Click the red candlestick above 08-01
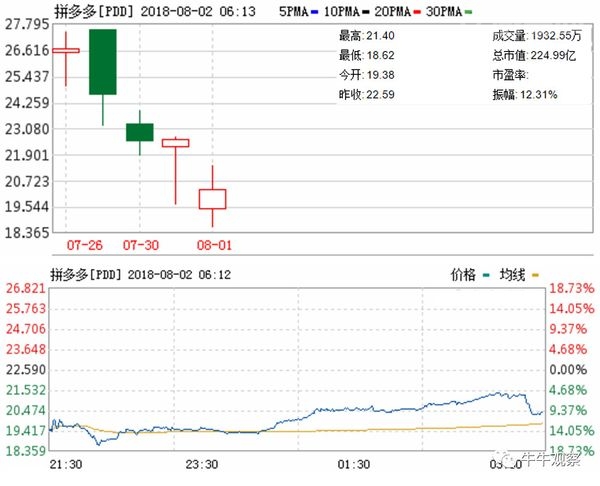This screenshot has width=600, height=486. [x=212, y=198]
